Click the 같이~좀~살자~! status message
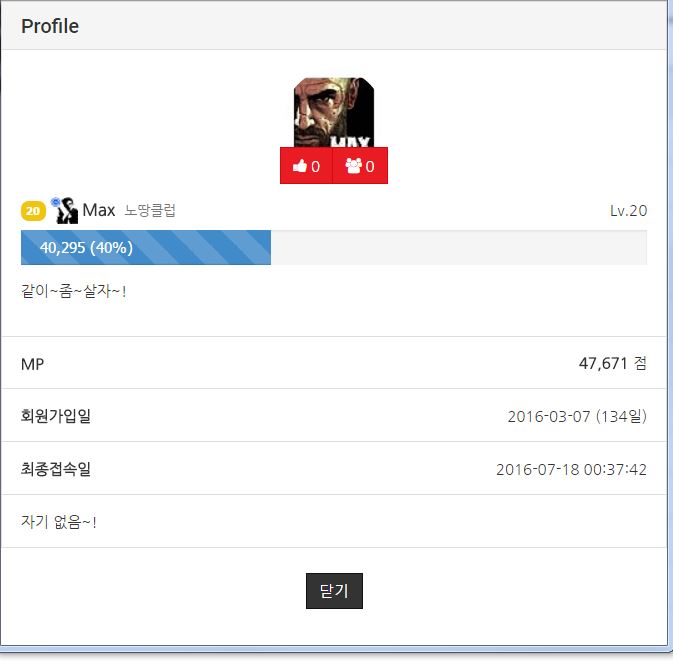 coord(73,291)
